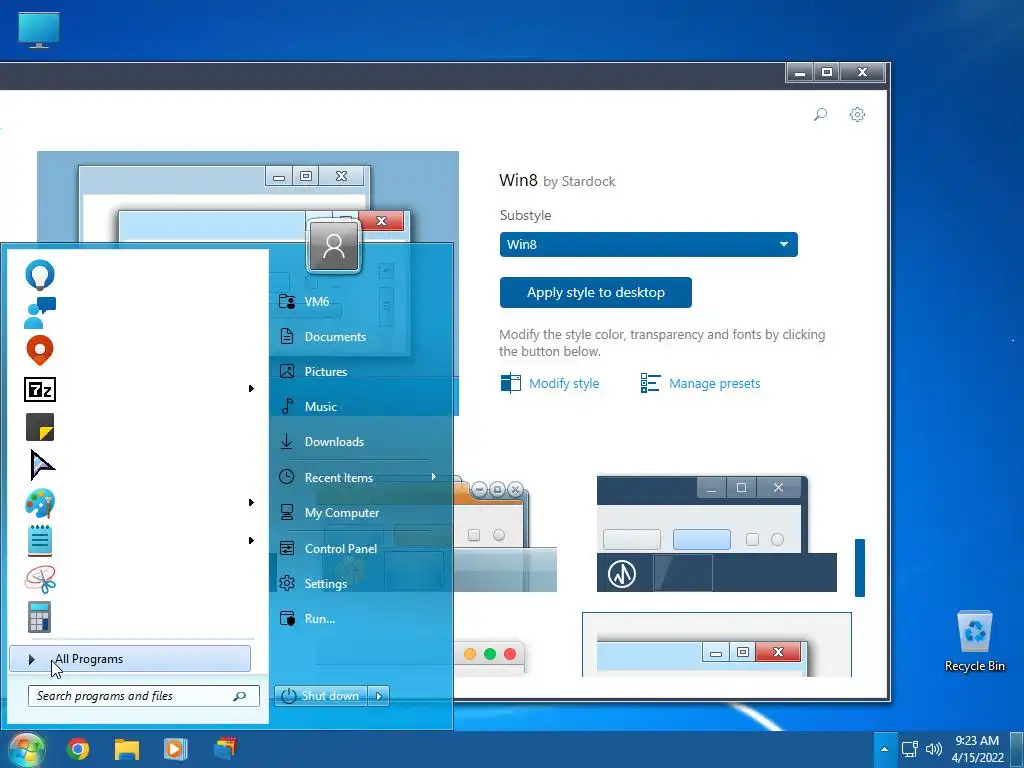Viewport: 1024px width, 768px height.
Task: Click the Manage presets link
Action: [x=714, y=383]
